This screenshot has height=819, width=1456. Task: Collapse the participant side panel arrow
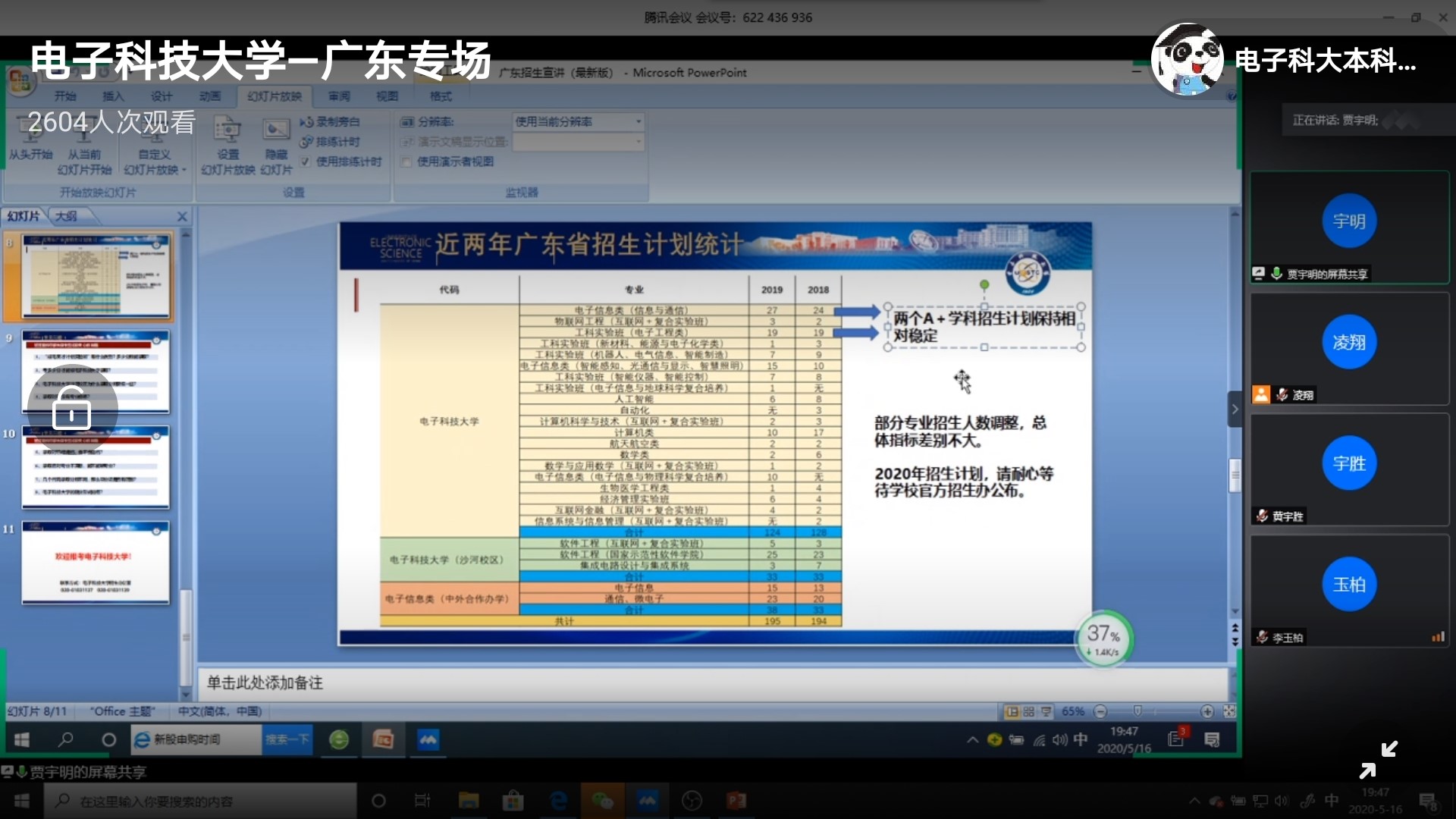coord(1235,409)
